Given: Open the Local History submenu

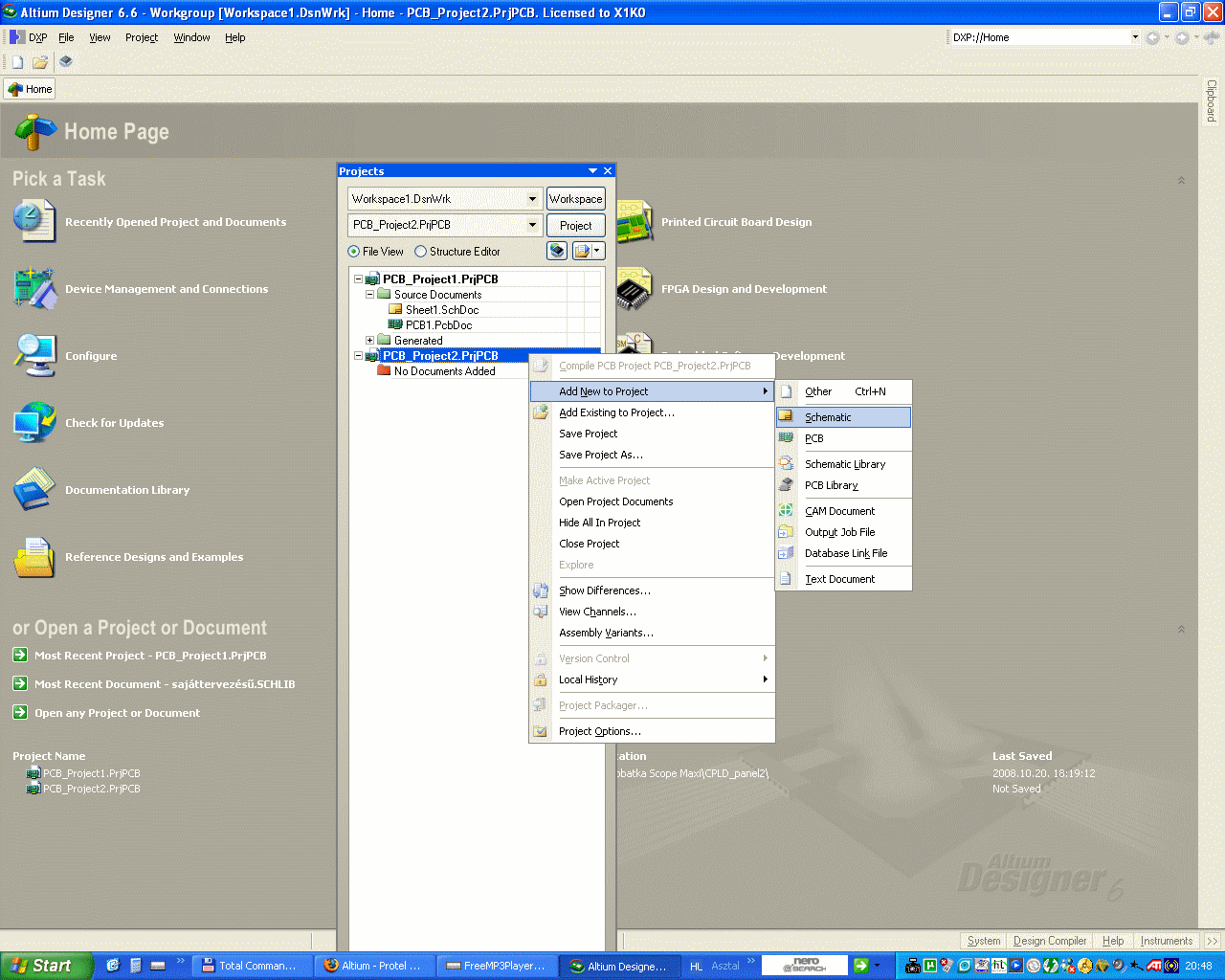Looking at the screenshot, I should (652, 679).
